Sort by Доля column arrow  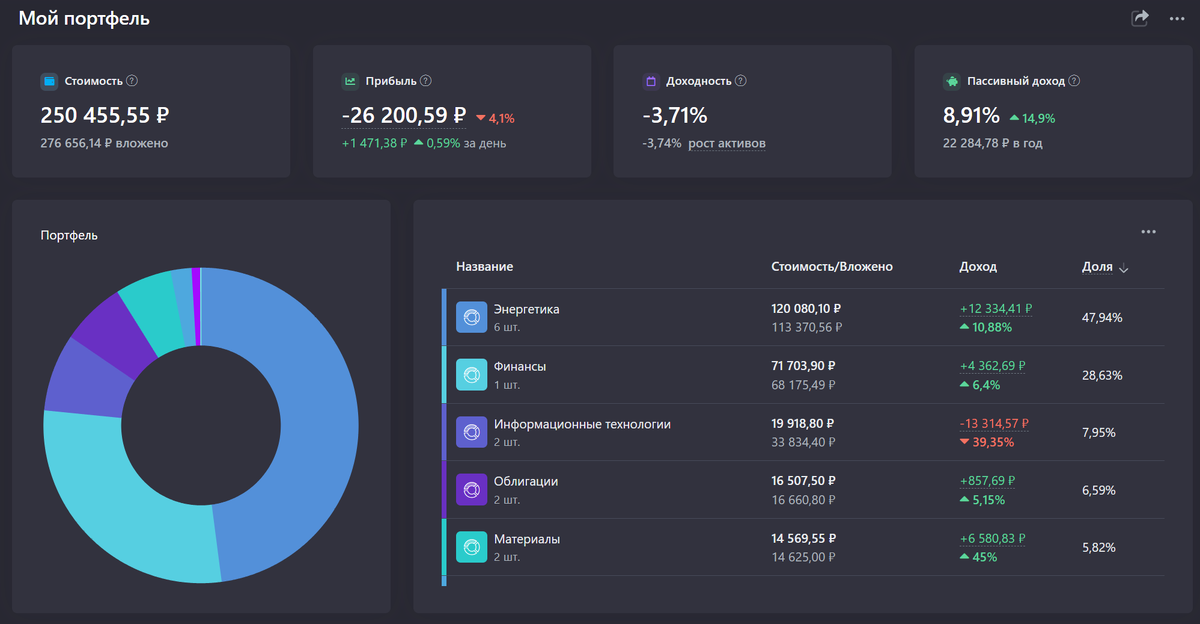pos(1123,268)
